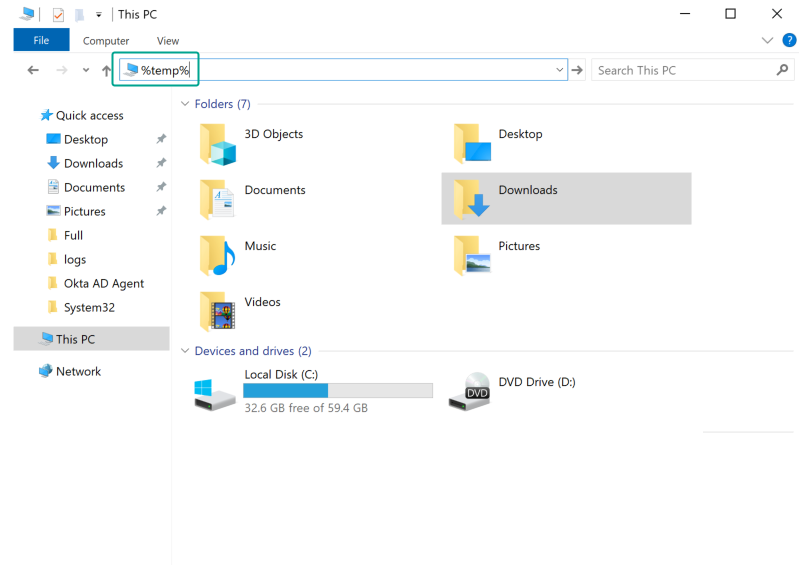Open the Videos folder icon

217,312
